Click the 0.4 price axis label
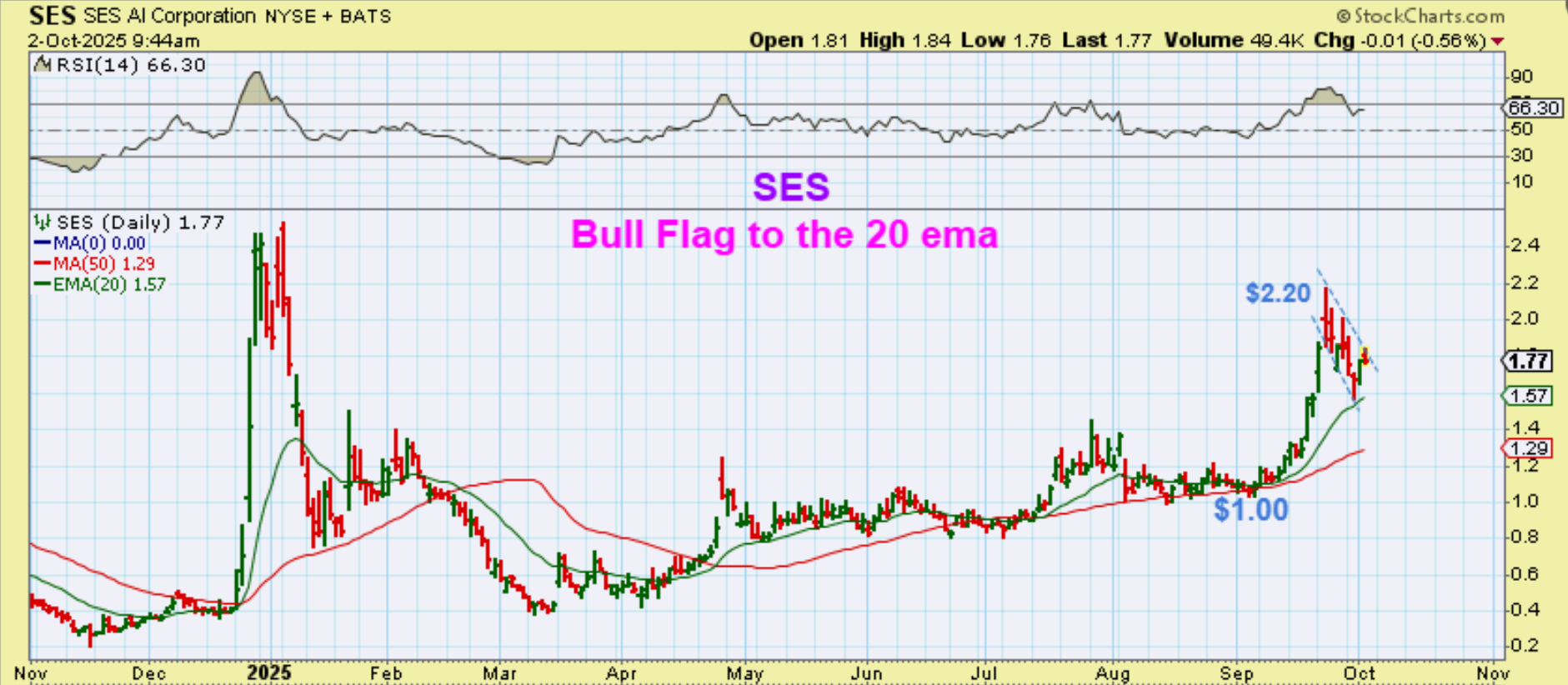 [1525, 609]
